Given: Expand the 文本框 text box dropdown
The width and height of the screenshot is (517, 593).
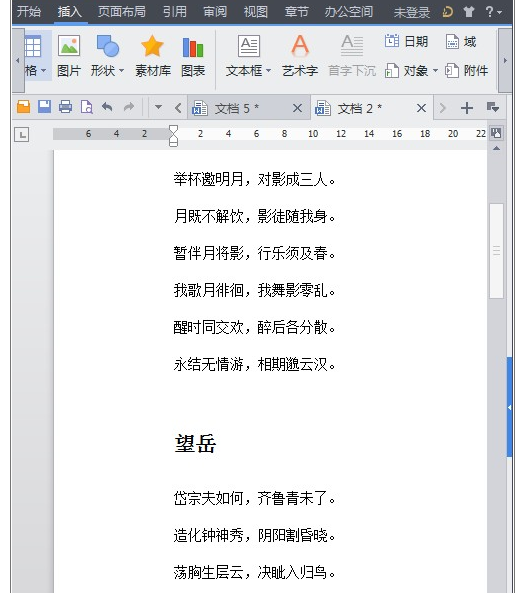Looking at the screenshot, I should click(269, 71).
